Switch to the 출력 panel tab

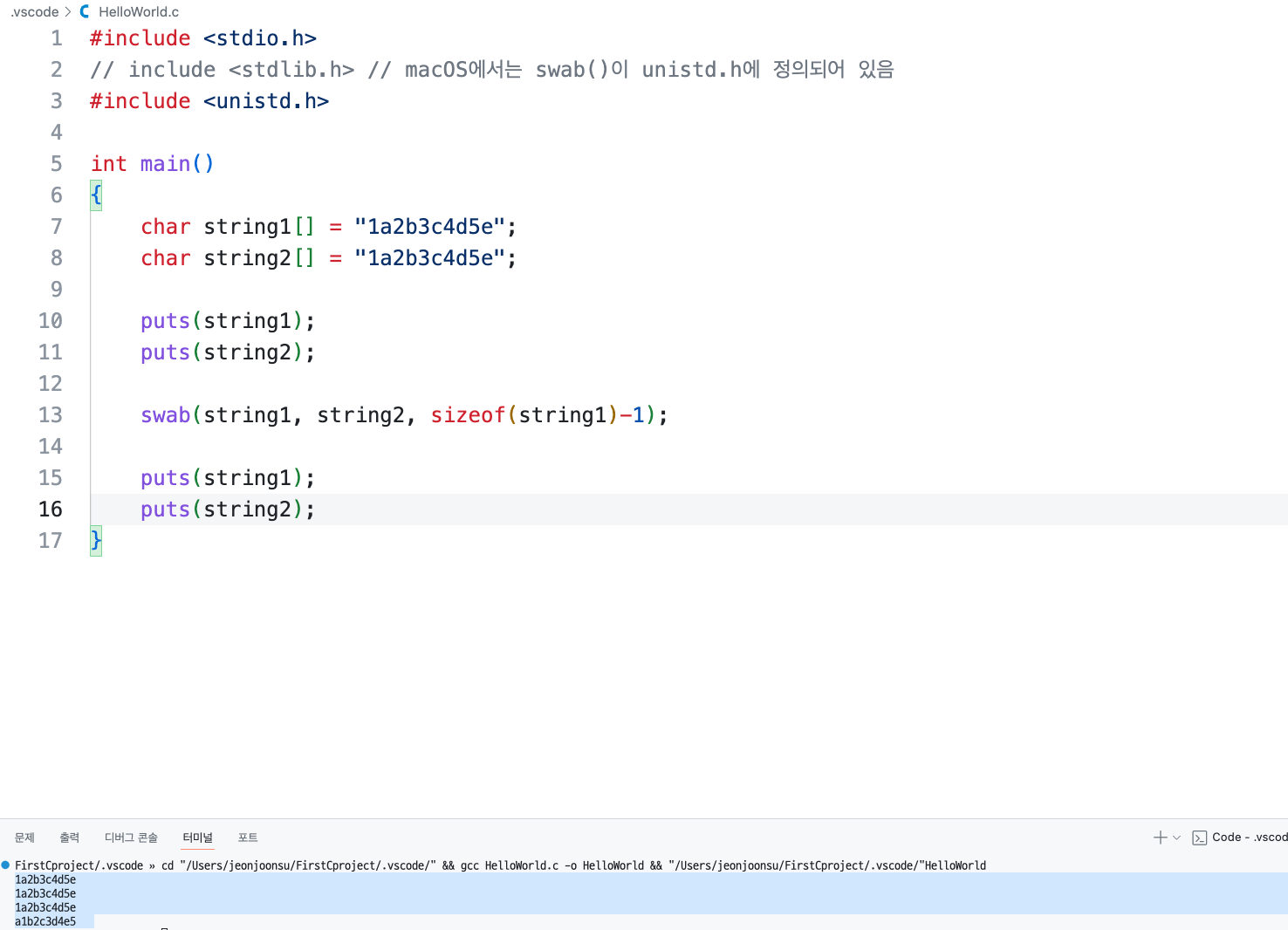point(69,838)
